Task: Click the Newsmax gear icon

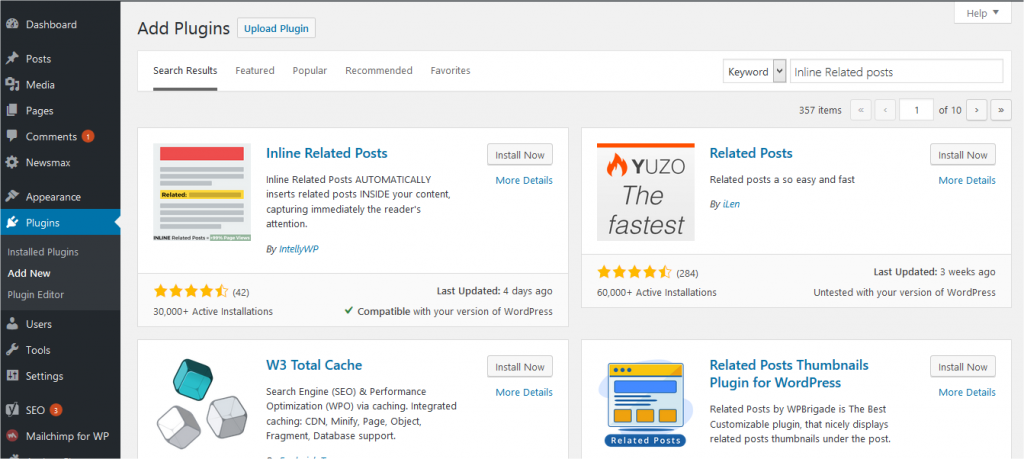Action: (x=12, y=163)
